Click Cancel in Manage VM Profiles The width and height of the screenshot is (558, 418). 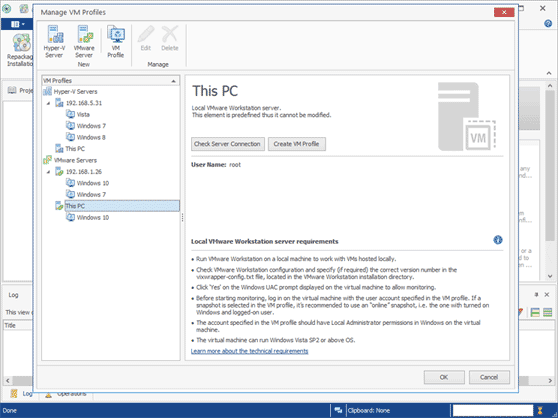489,377
